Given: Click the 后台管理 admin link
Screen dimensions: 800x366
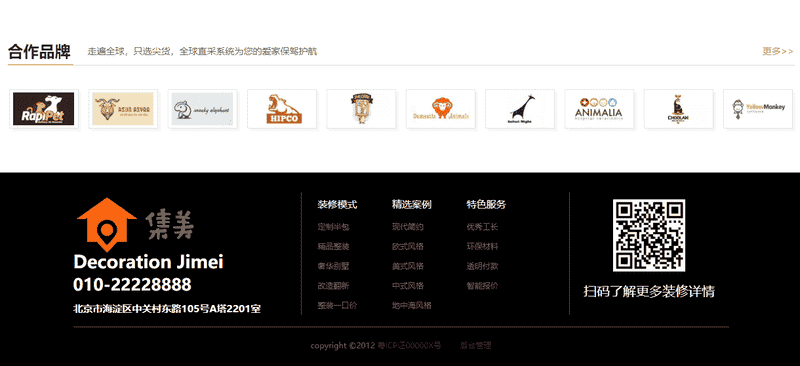Looking at the screenshot, I should pyautogui.click(x=476, y=346).
